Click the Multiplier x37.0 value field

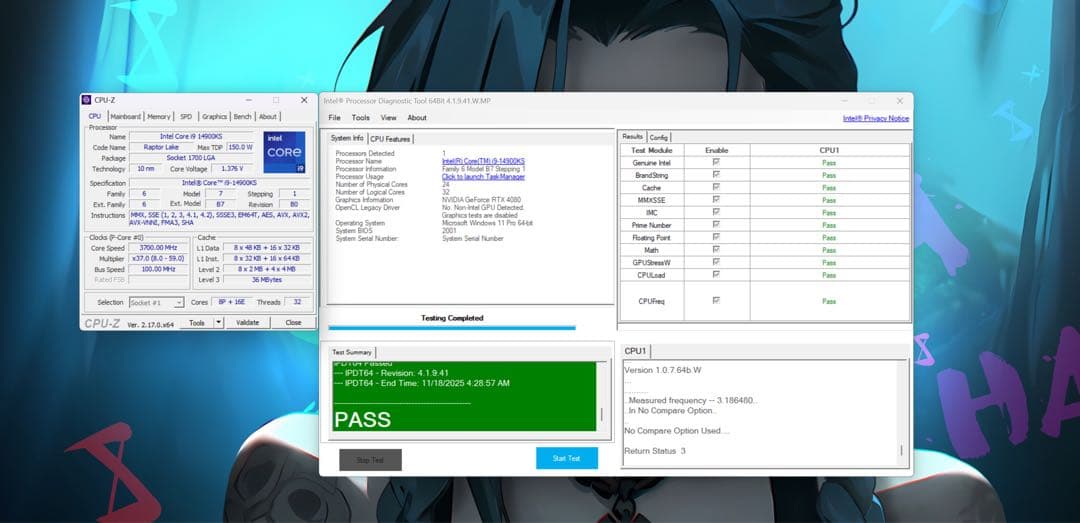tap(158, 258)
